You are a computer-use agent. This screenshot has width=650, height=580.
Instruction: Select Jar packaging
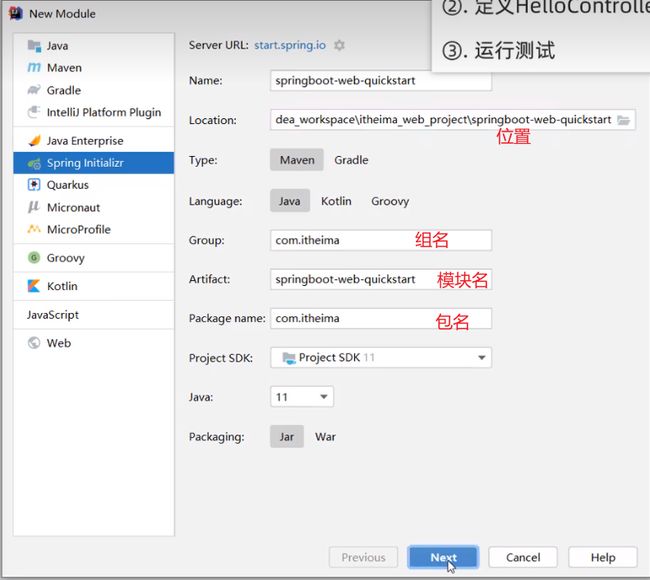287,437
